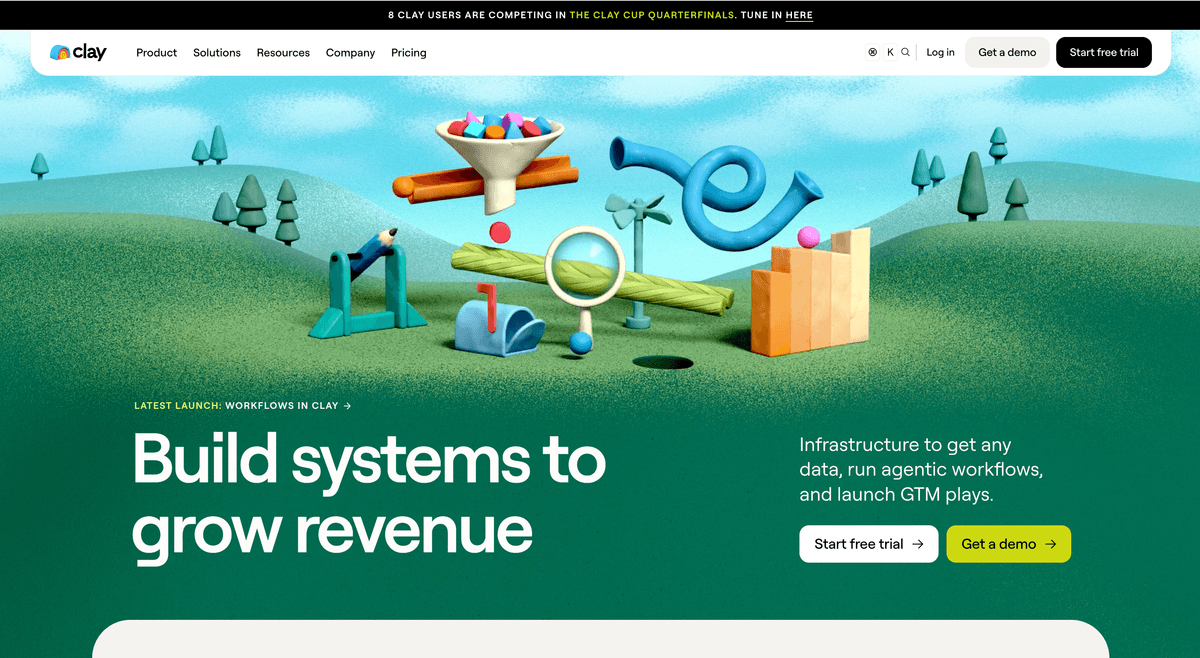Viewport: 1200px width, 658px height.
Task: Open the search via magnifier icon
Action: pos(906,52)
